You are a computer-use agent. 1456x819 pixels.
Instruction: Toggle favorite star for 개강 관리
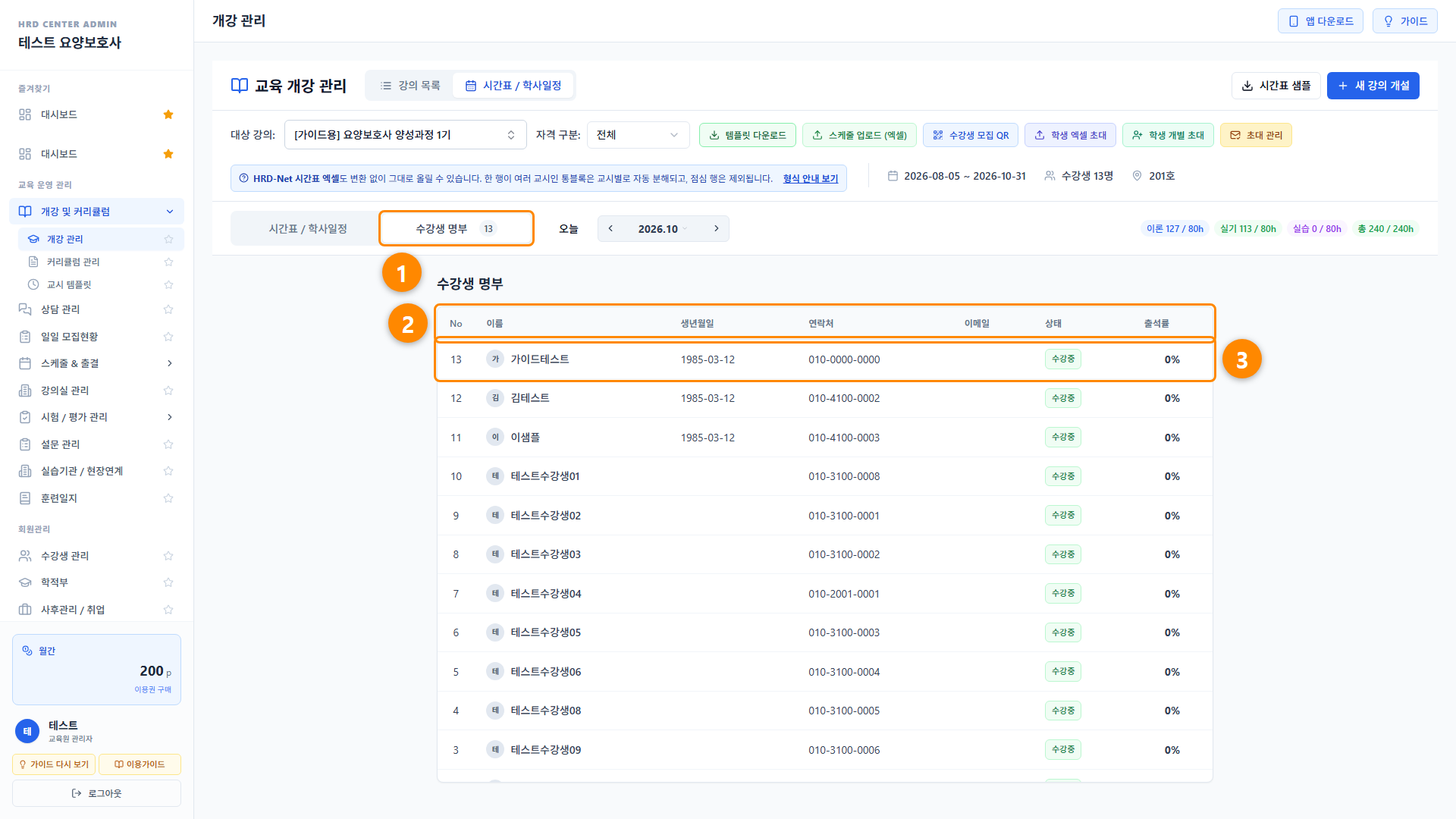click(x=168, y=239)
